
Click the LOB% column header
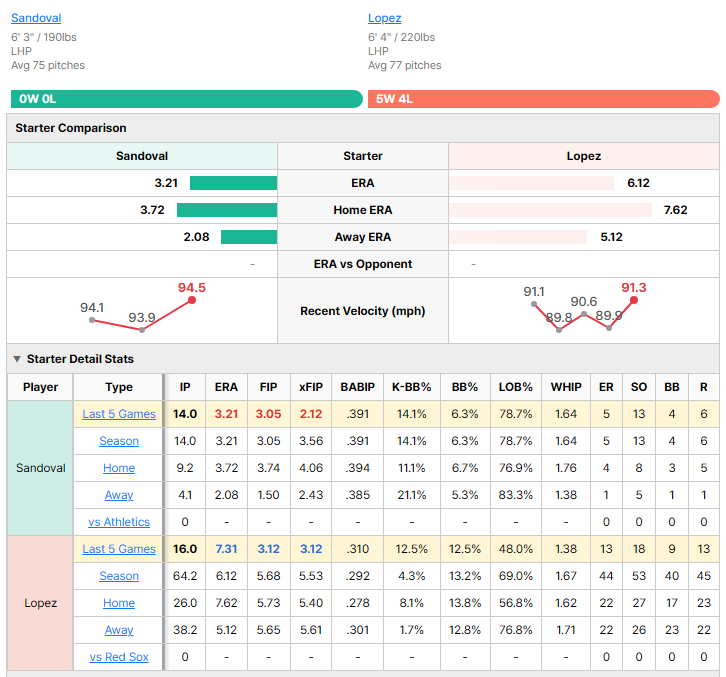click(515, 387)
